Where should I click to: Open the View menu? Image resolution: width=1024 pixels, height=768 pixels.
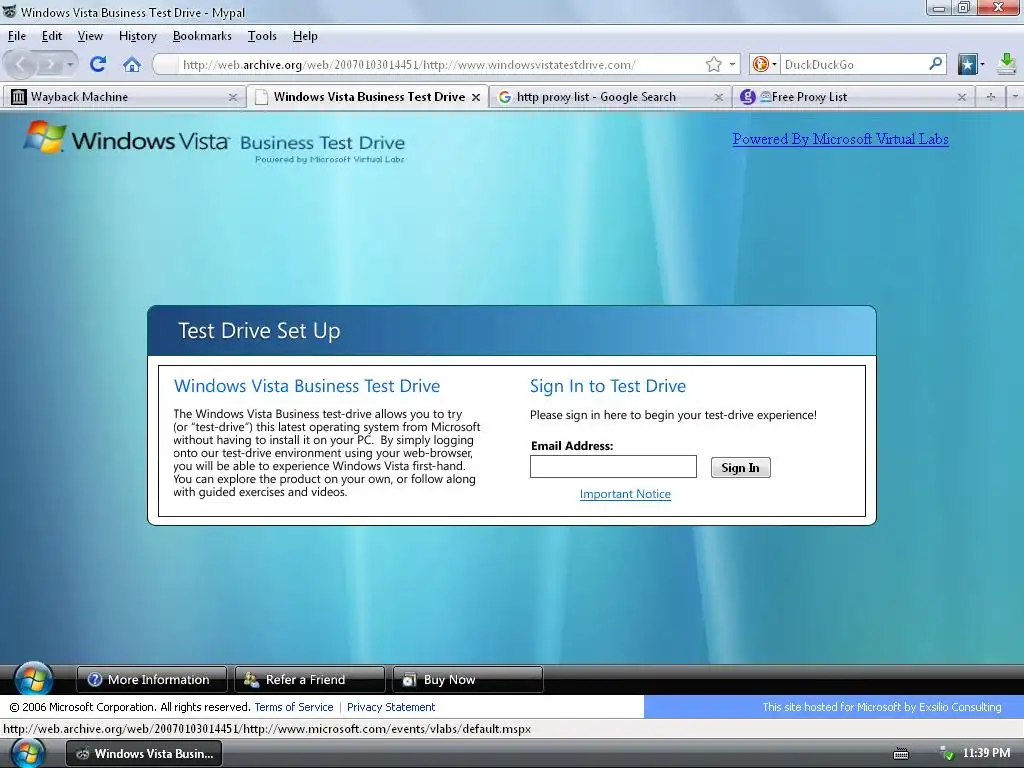(90, 36)
